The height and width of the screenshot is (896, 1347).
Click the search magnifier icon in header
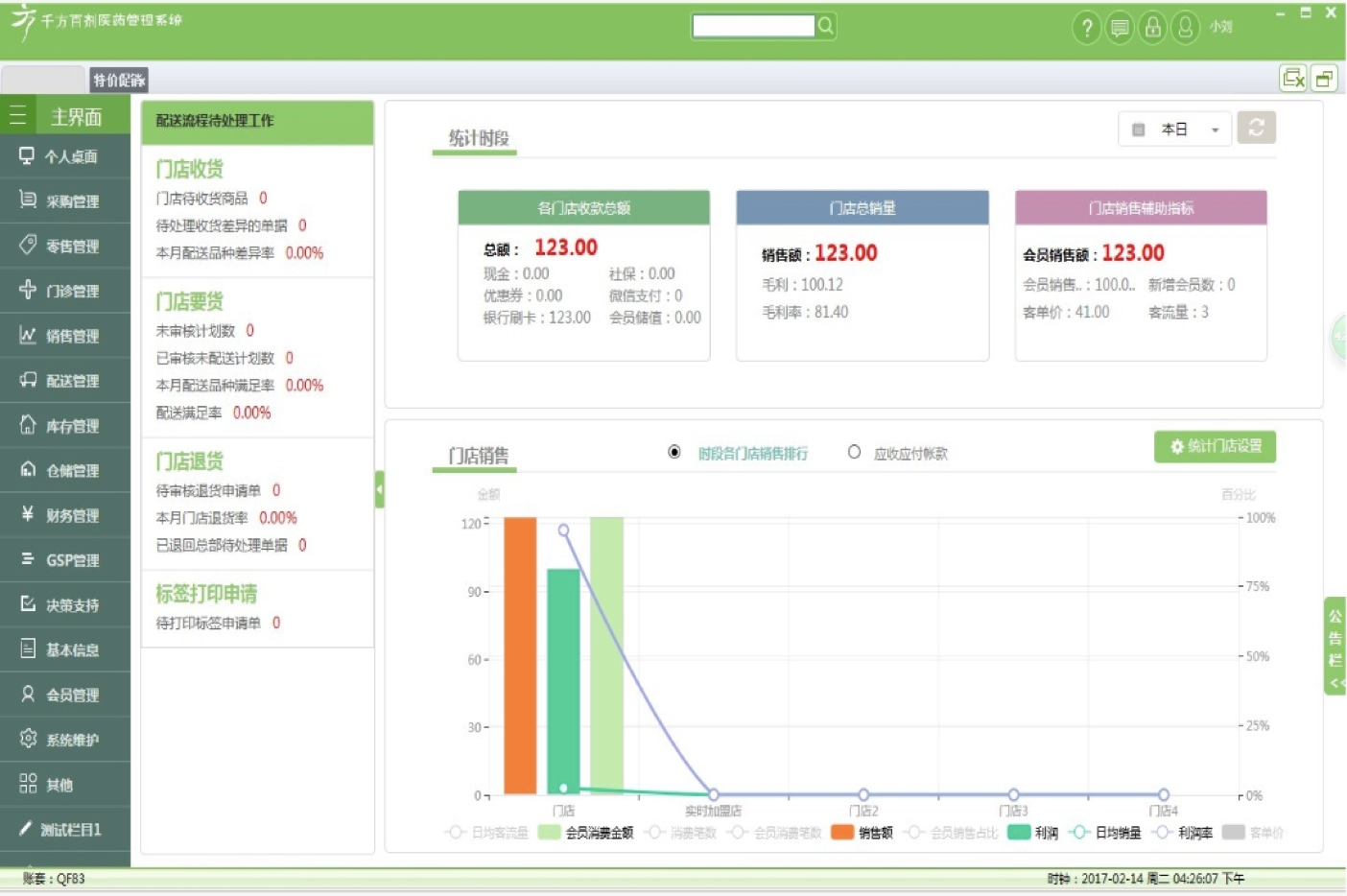(825, 26)
